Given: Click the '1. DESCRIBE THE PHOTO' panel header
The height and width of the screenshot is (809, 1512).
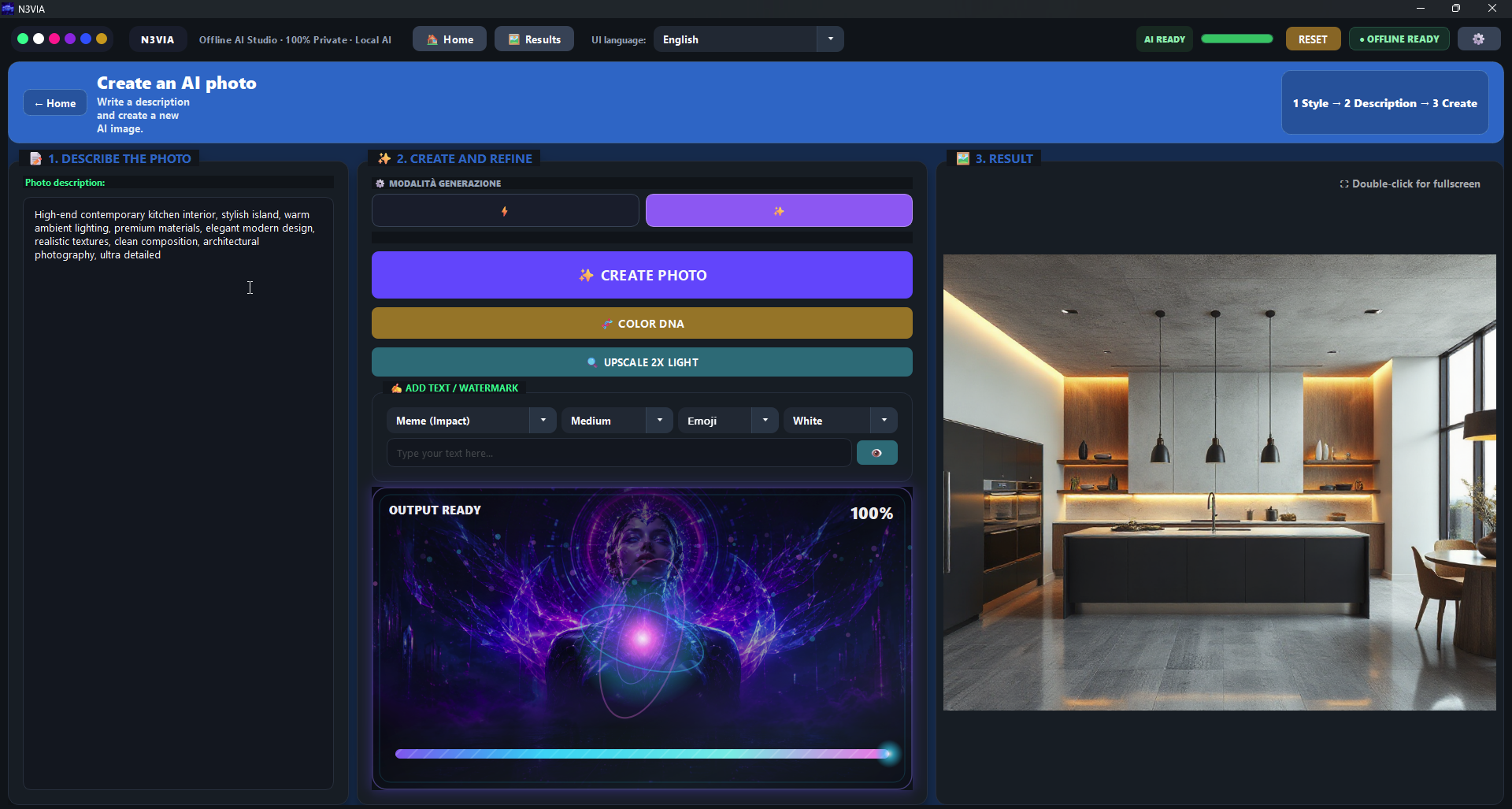Looking at the screenshot, I should click(x=110, y=158).
